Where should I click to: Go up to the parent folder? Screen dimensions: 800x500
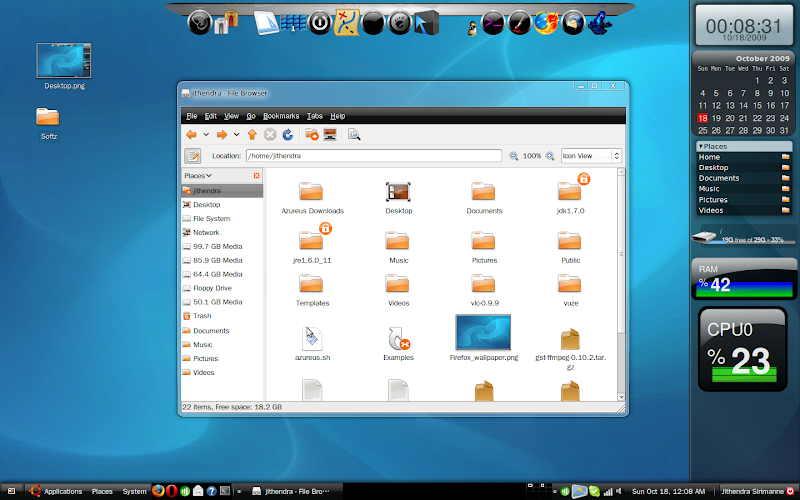[x=252, y=135]
